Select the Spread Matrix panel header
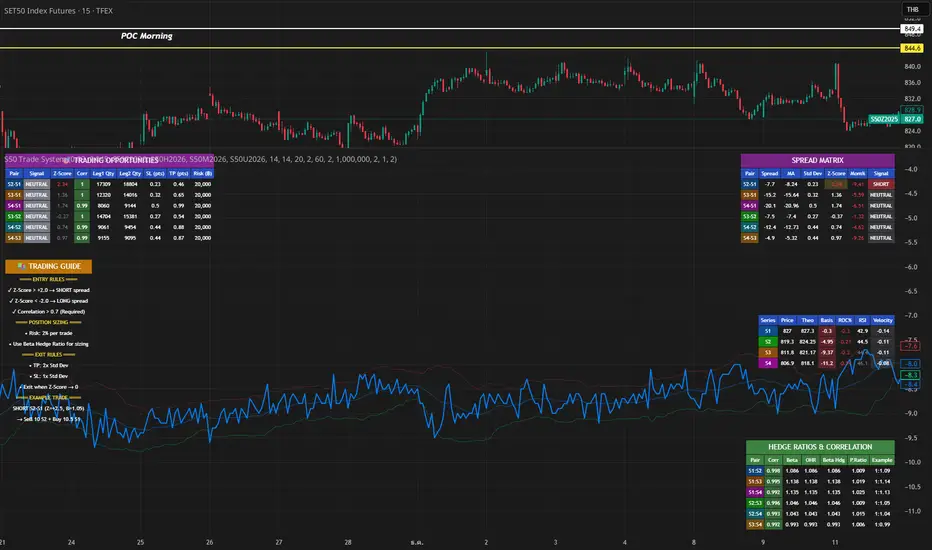The width and height of the screenshot is (932, 550). 818,160
